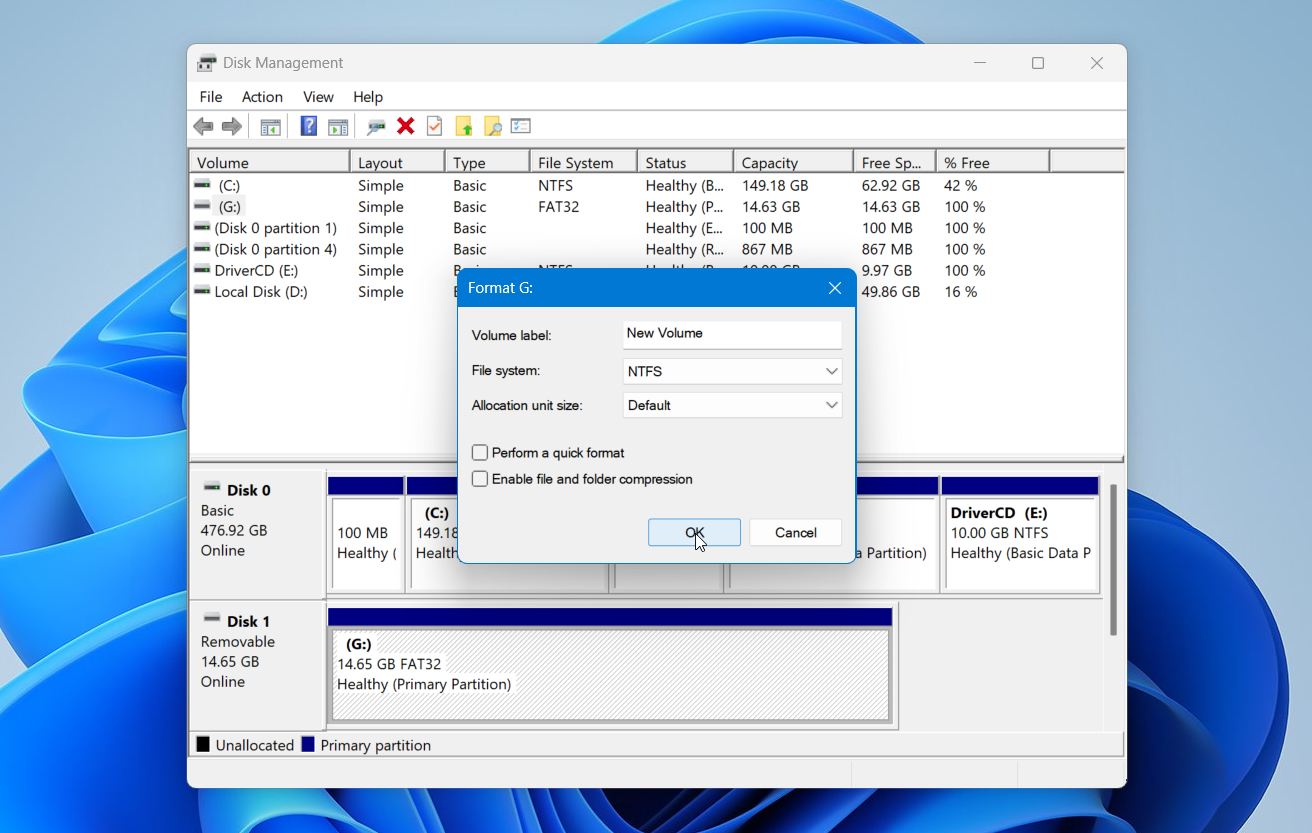1312x833 pixels.
Task: Sort by the Layout column header
Action: tap(397, 162)
